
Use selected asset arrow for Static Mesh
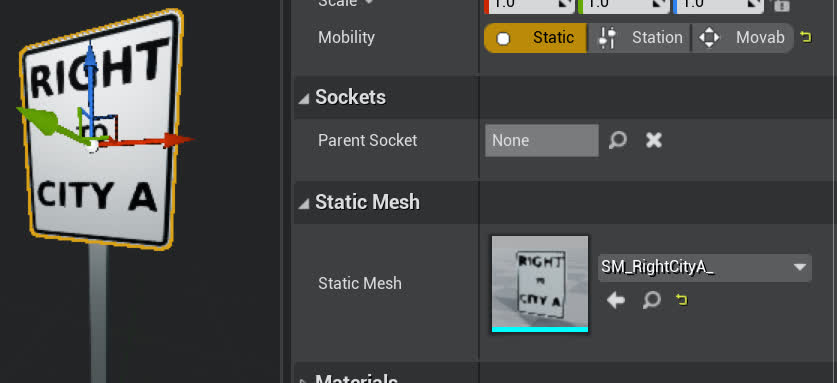pos(615,300)
